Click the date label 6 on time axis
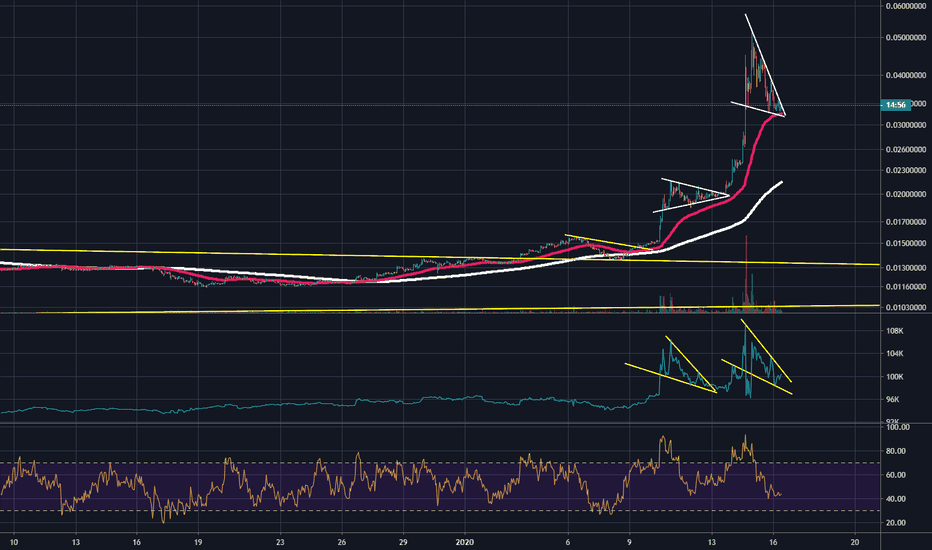 coord(568,542)
